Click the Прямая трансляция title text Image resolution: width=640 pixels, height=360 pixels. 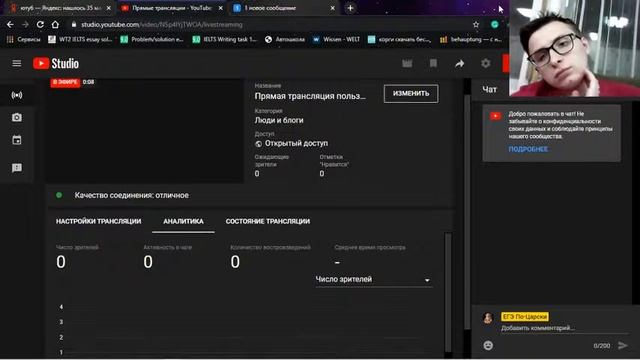pyautogui.click(x=310, y=96)
